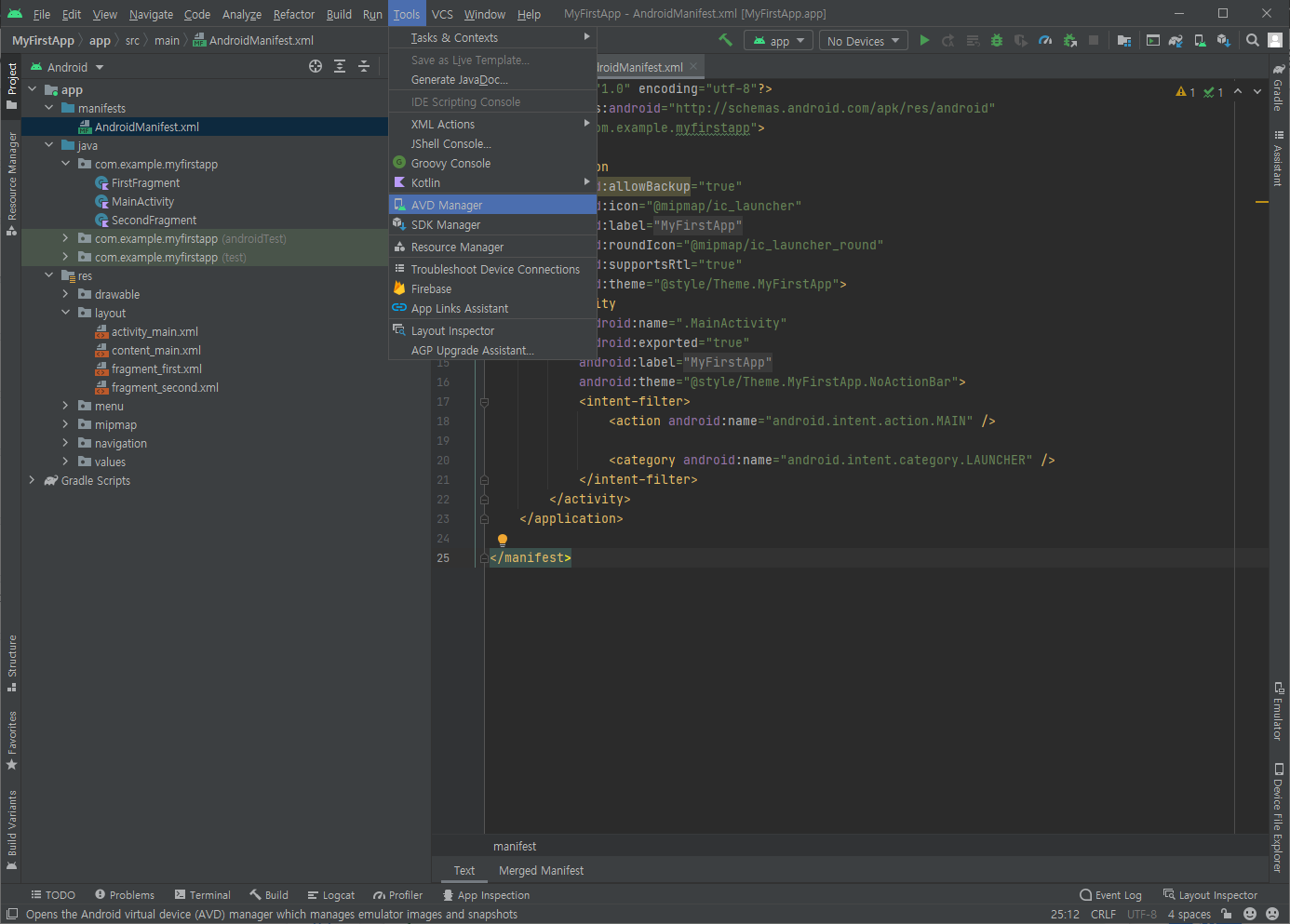Toggle Structure tool window

click(x=11, y=663)
